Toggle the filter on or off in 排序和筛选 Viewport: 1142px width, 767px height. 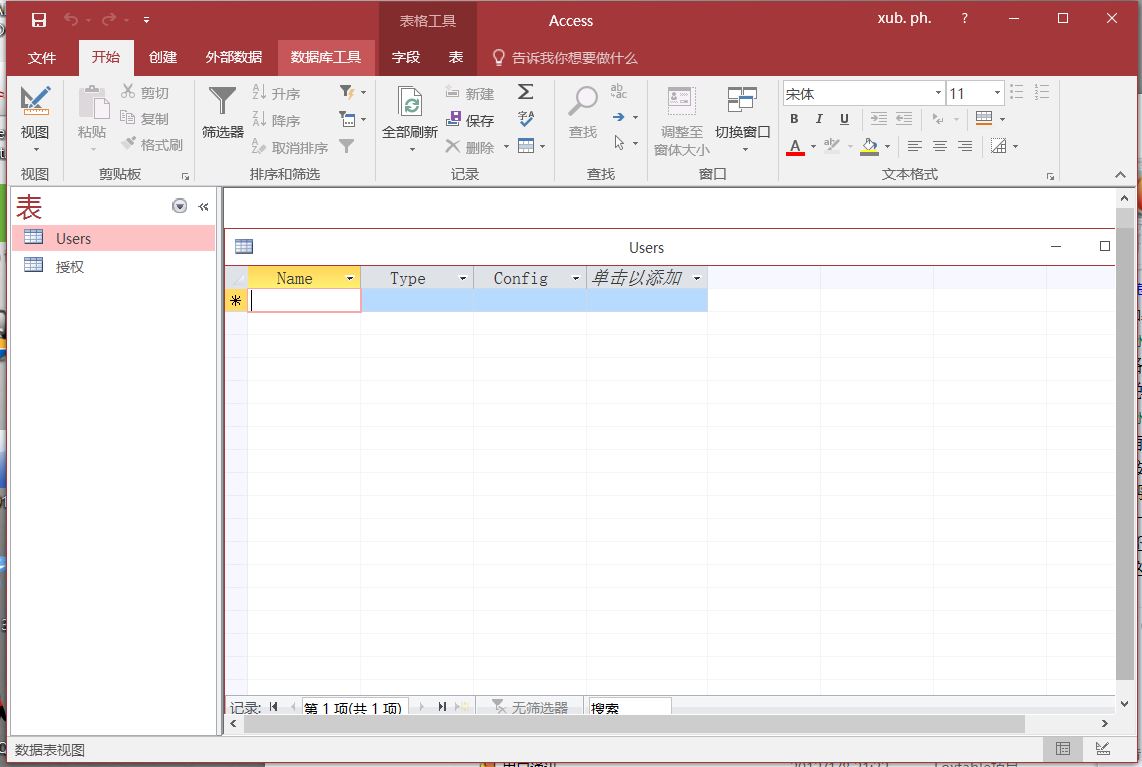coord(347,146)
